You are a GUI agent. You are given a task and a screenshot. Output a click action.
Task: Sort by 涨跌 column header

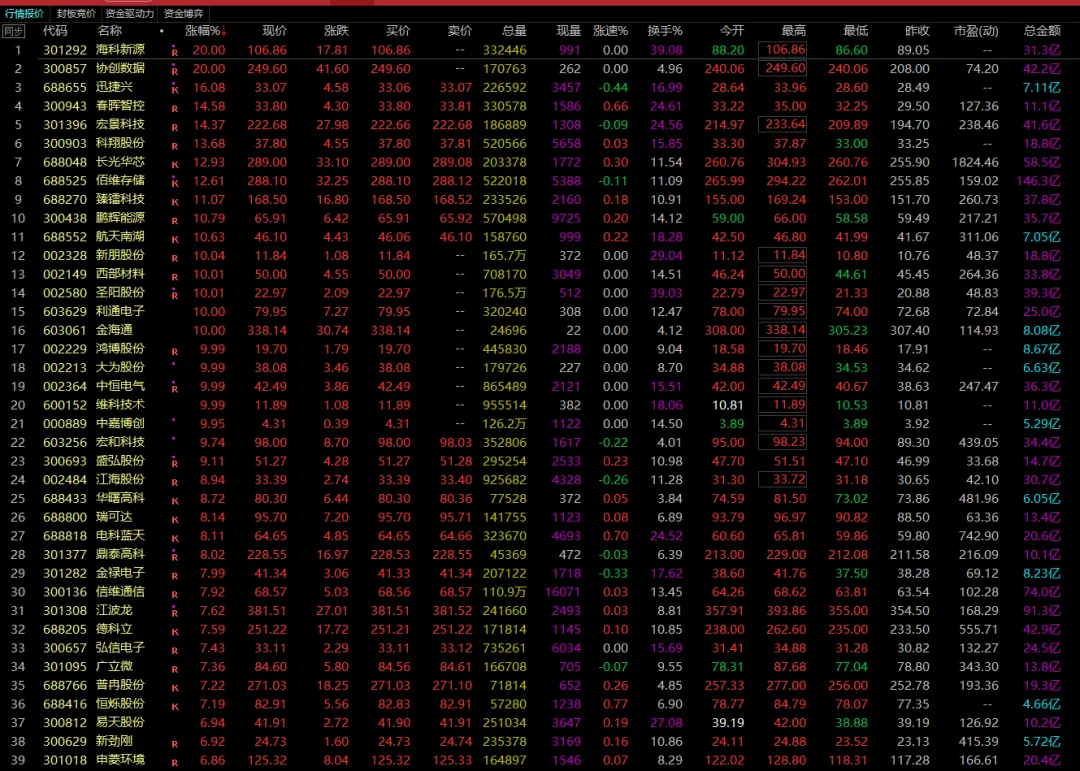[336, 31]
